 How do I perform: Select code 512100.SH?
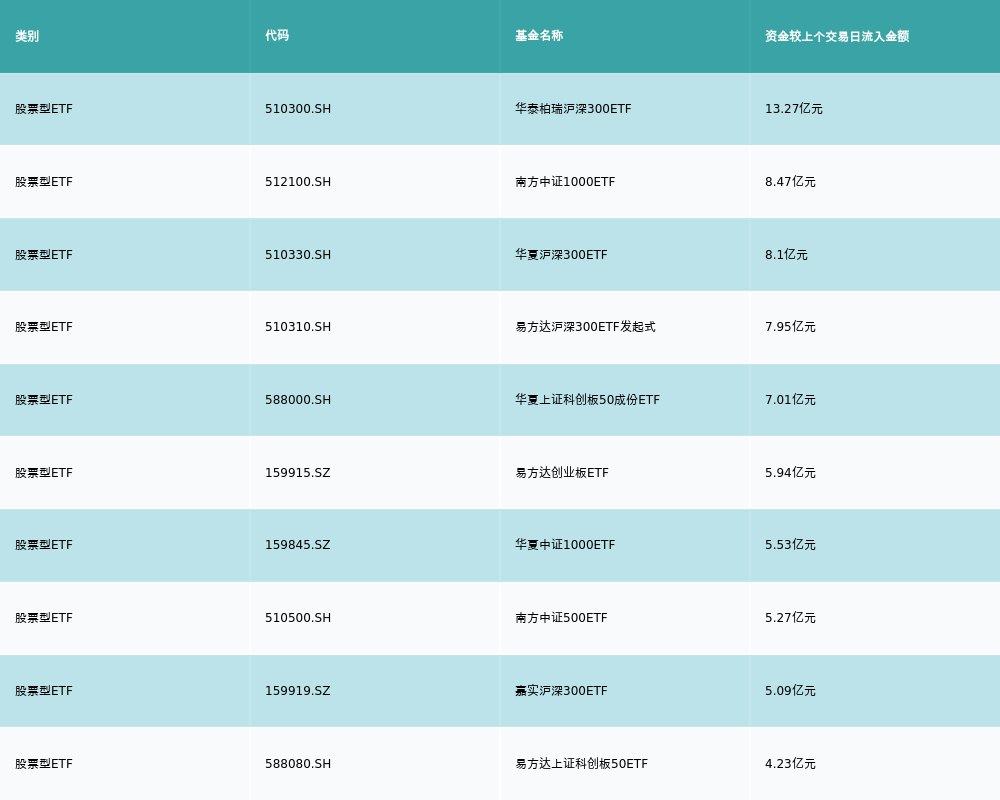[x=298, y=182]
